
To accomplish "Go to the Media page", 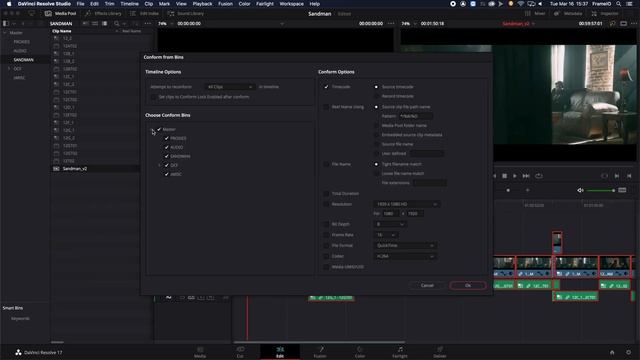I will coord(200,352).
